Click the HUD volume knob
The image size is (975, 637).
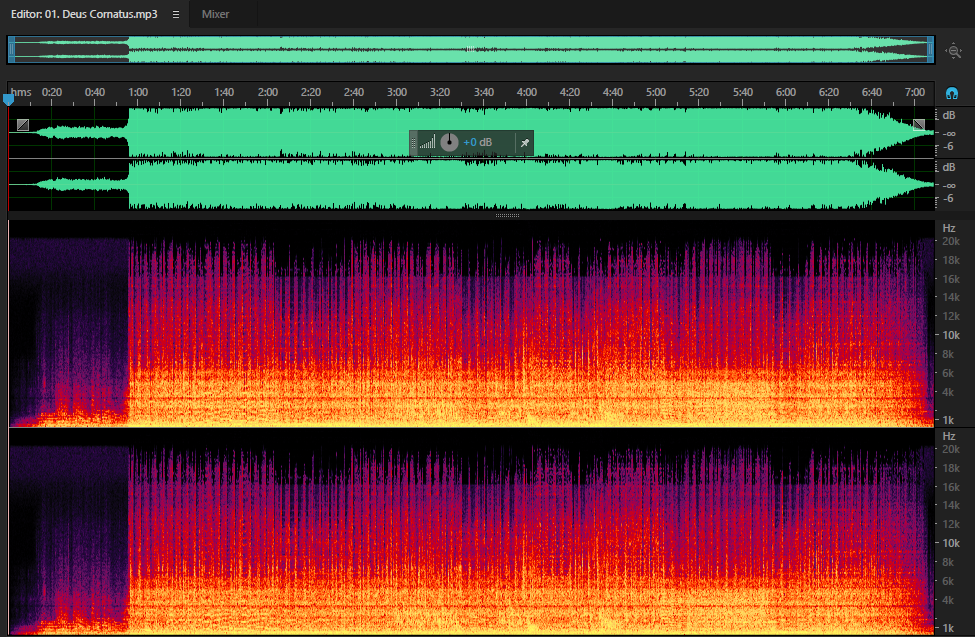pos(449,142)
